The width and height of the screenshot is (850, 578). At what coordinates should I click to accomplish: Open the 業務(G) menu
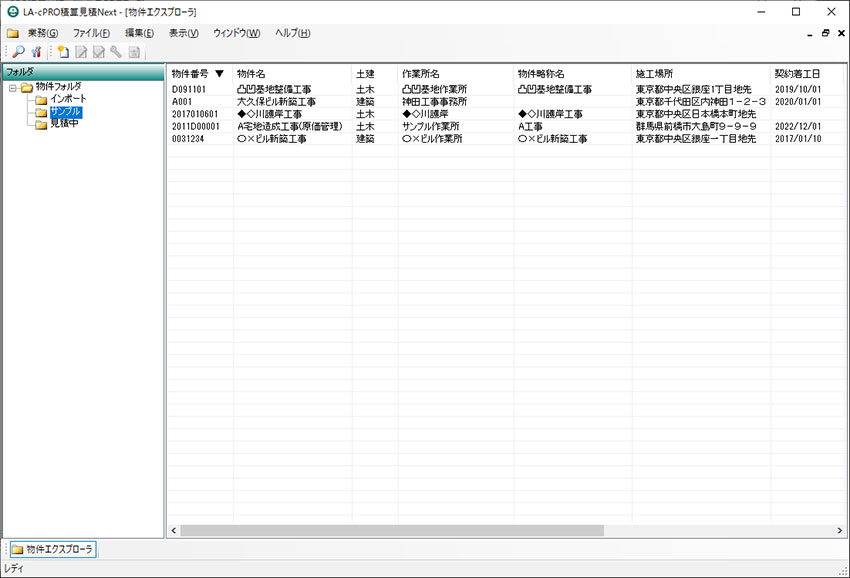pyautogui.click(x=37, y=32)
